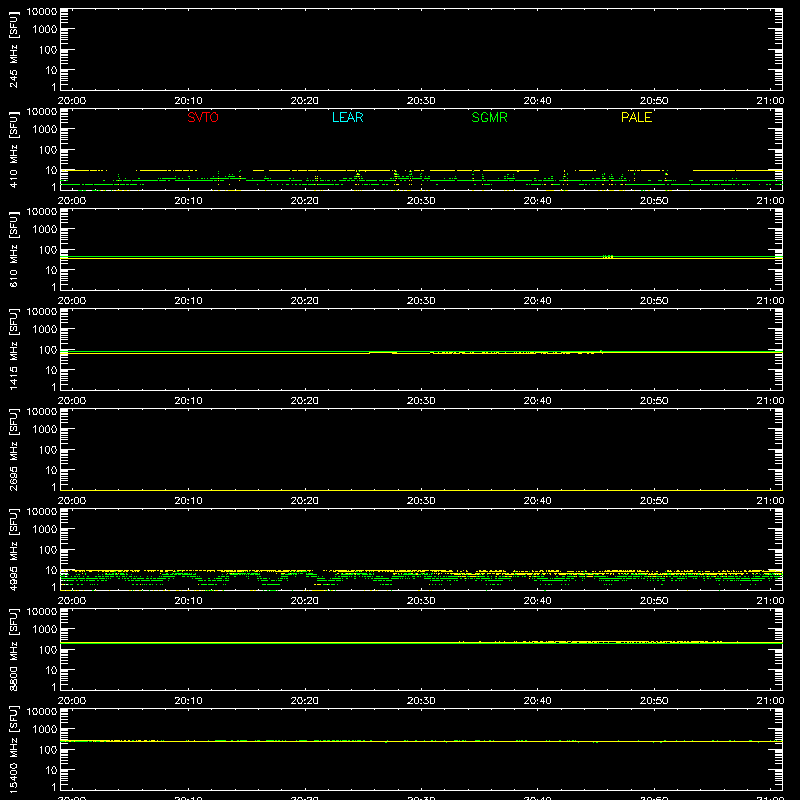Click the cyan LEAR legend label

[x=347, y=117]
